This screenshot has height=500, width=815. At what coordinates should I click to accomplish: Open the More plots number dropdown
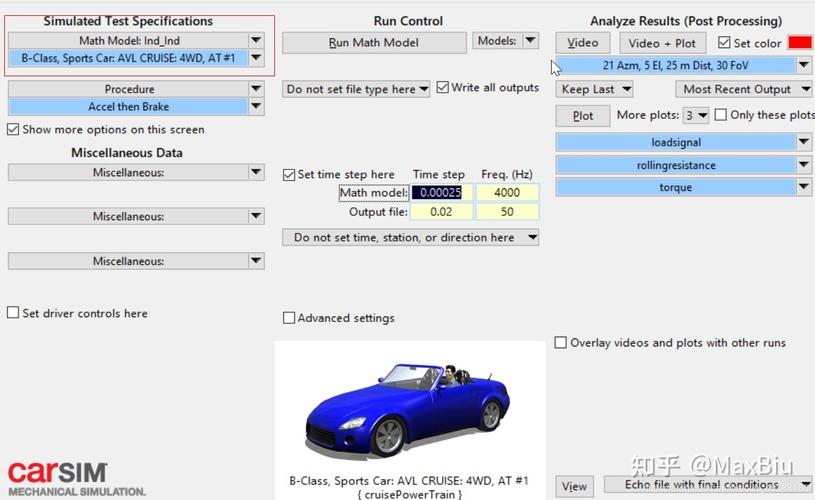[697, 116]
